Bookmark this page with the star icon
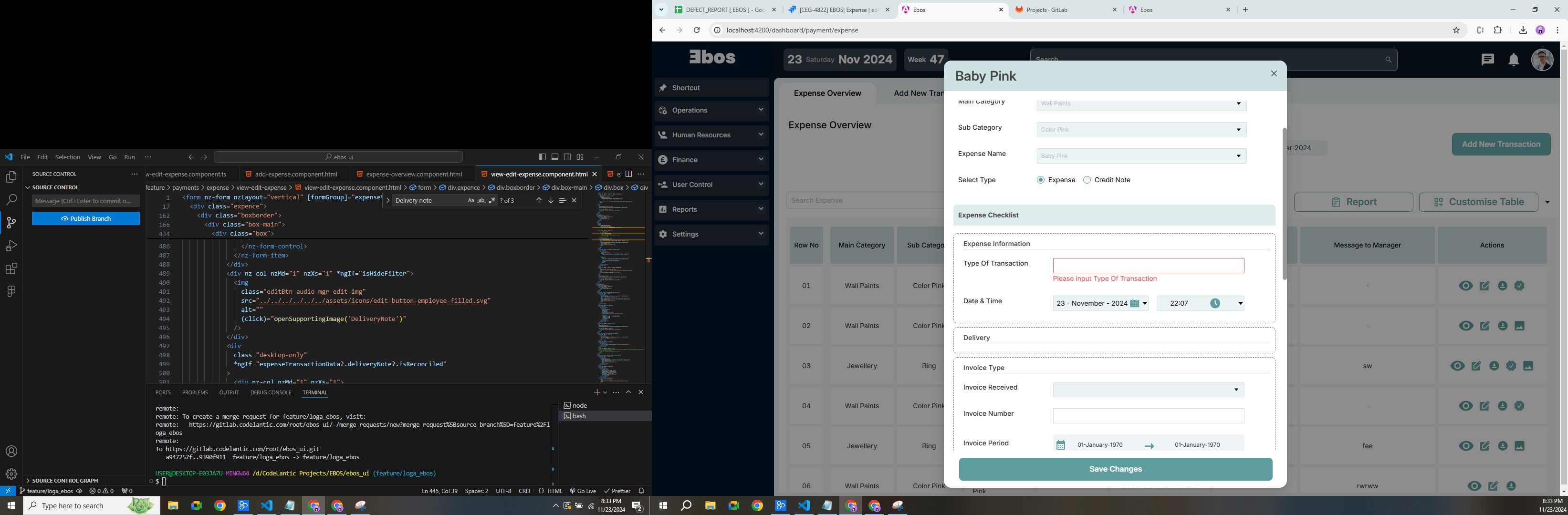The height and width of the screenshot is (515, 1568). tap(1457, 30)
